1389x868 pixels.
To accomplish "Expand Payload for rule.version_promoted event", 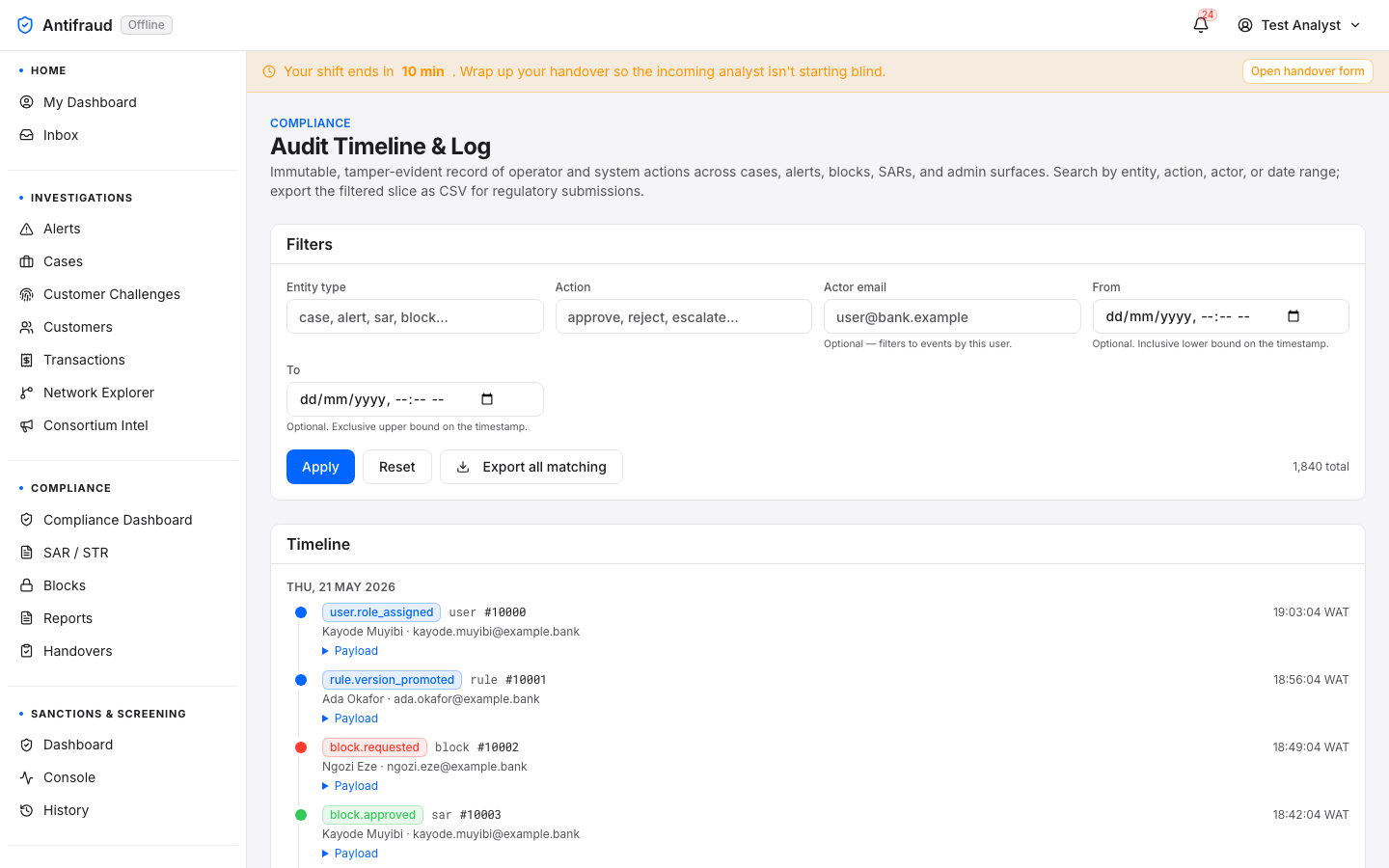I will point(350,719).
